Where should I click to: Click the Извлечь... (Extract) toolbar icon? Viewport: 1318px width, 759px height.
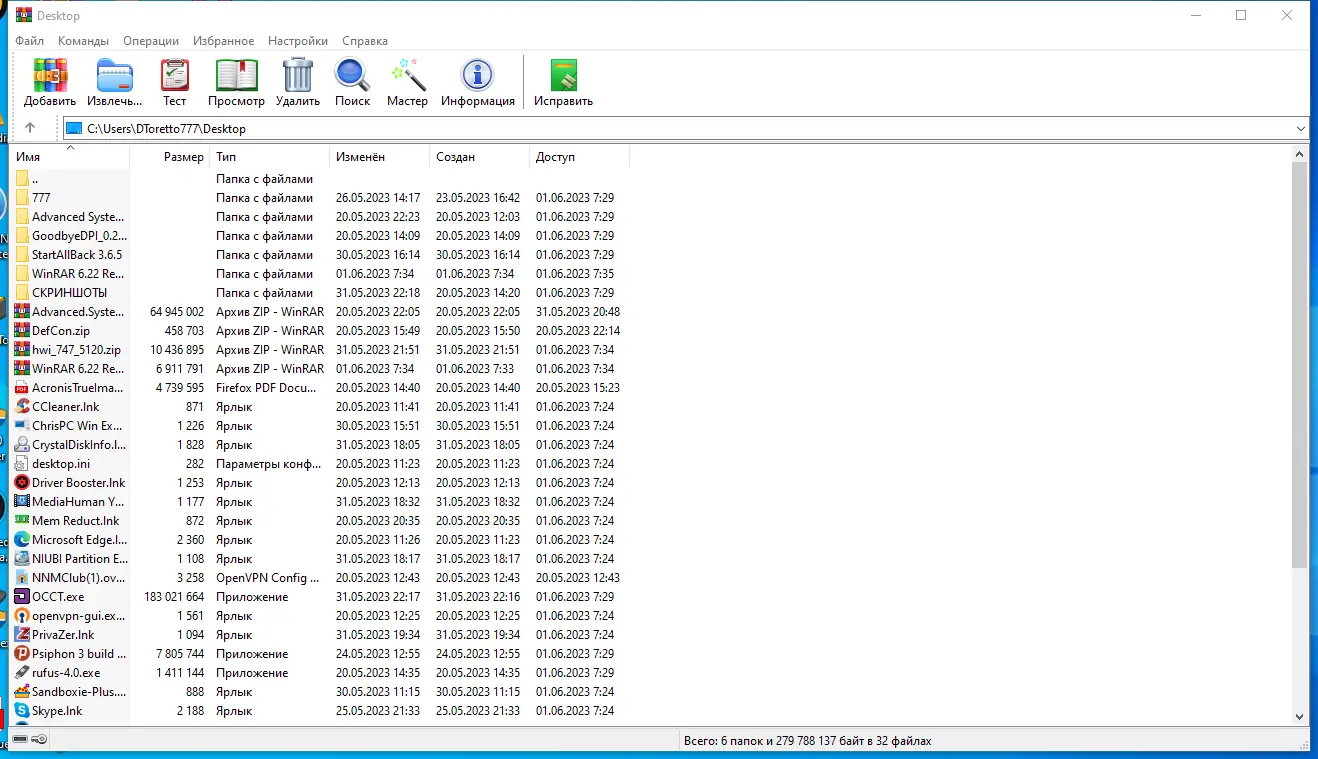tap(115, 75)
